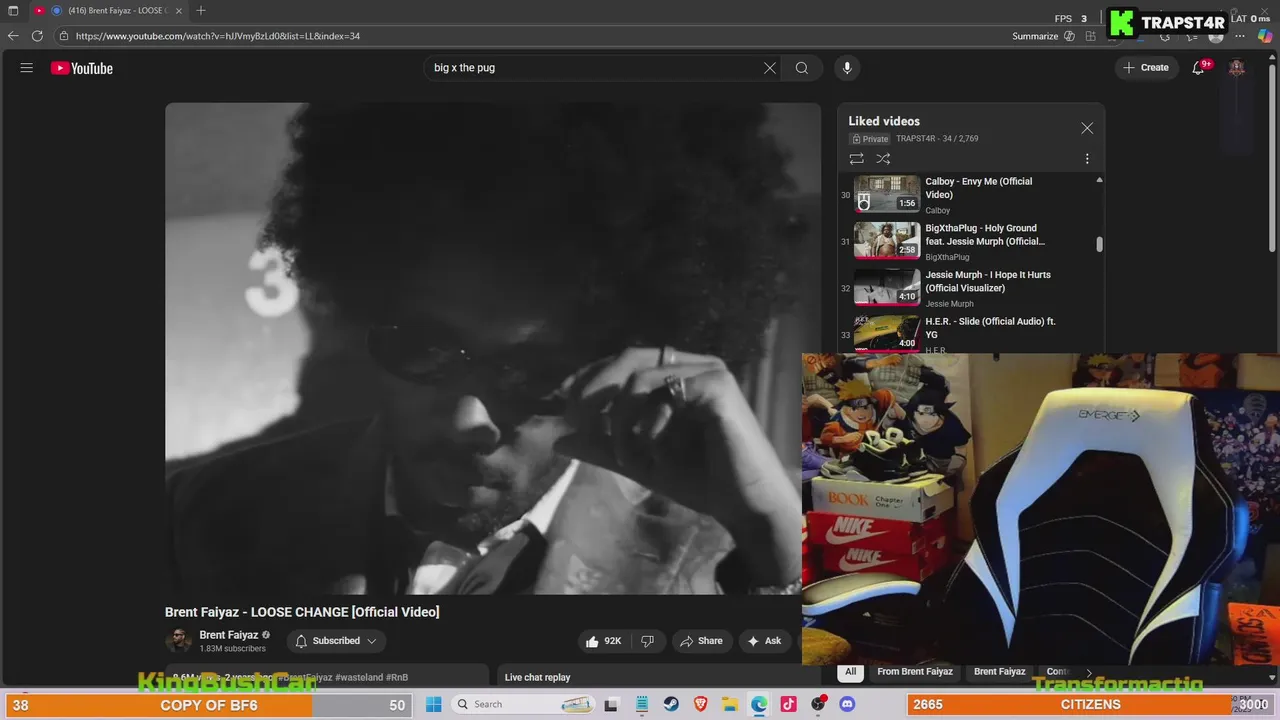Like the Brent Faiyaz video
The image size is (1280, 720).
[604, 641]
